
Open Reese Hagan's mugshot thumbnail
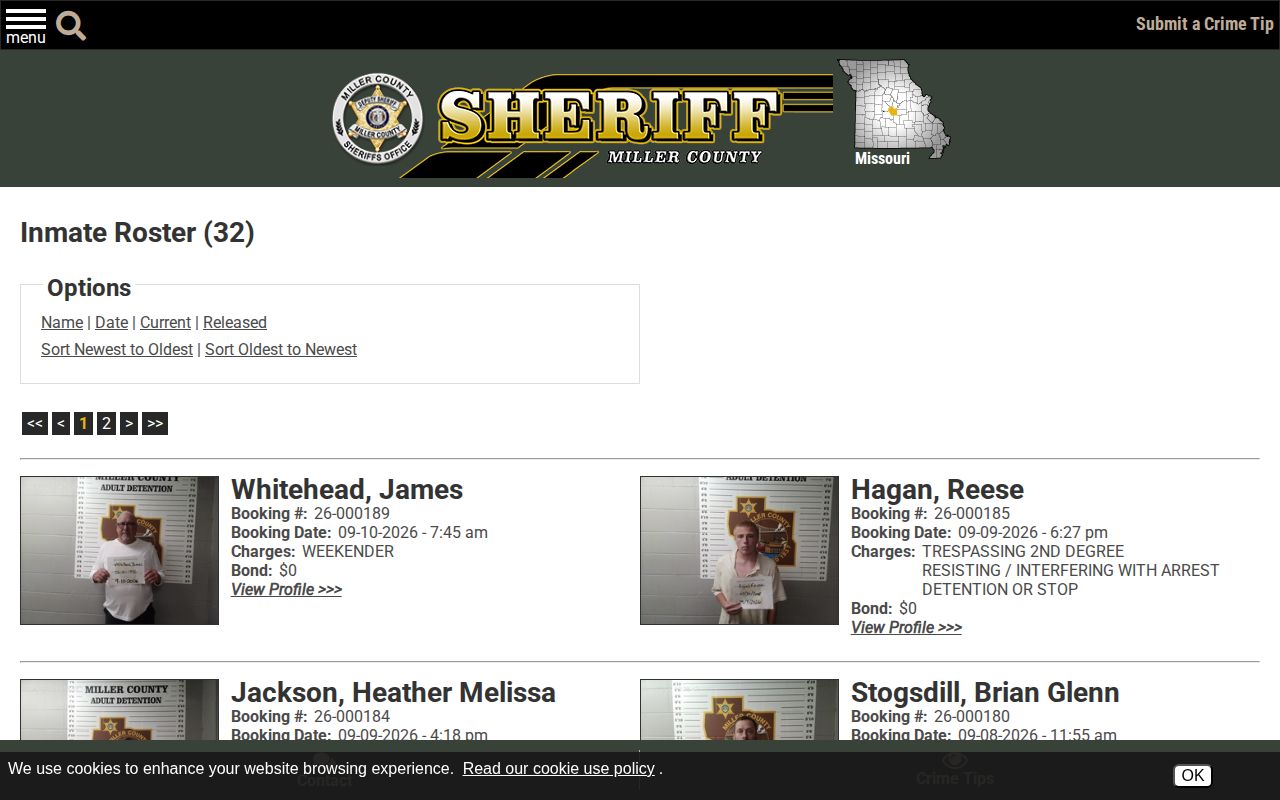coord(739,550)
